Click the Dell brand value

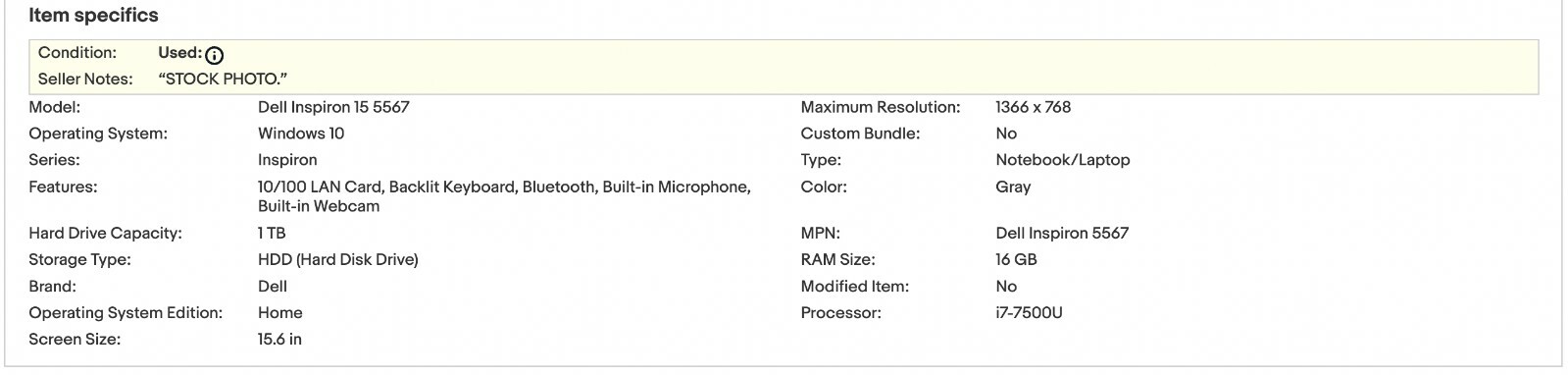(273, 287)
